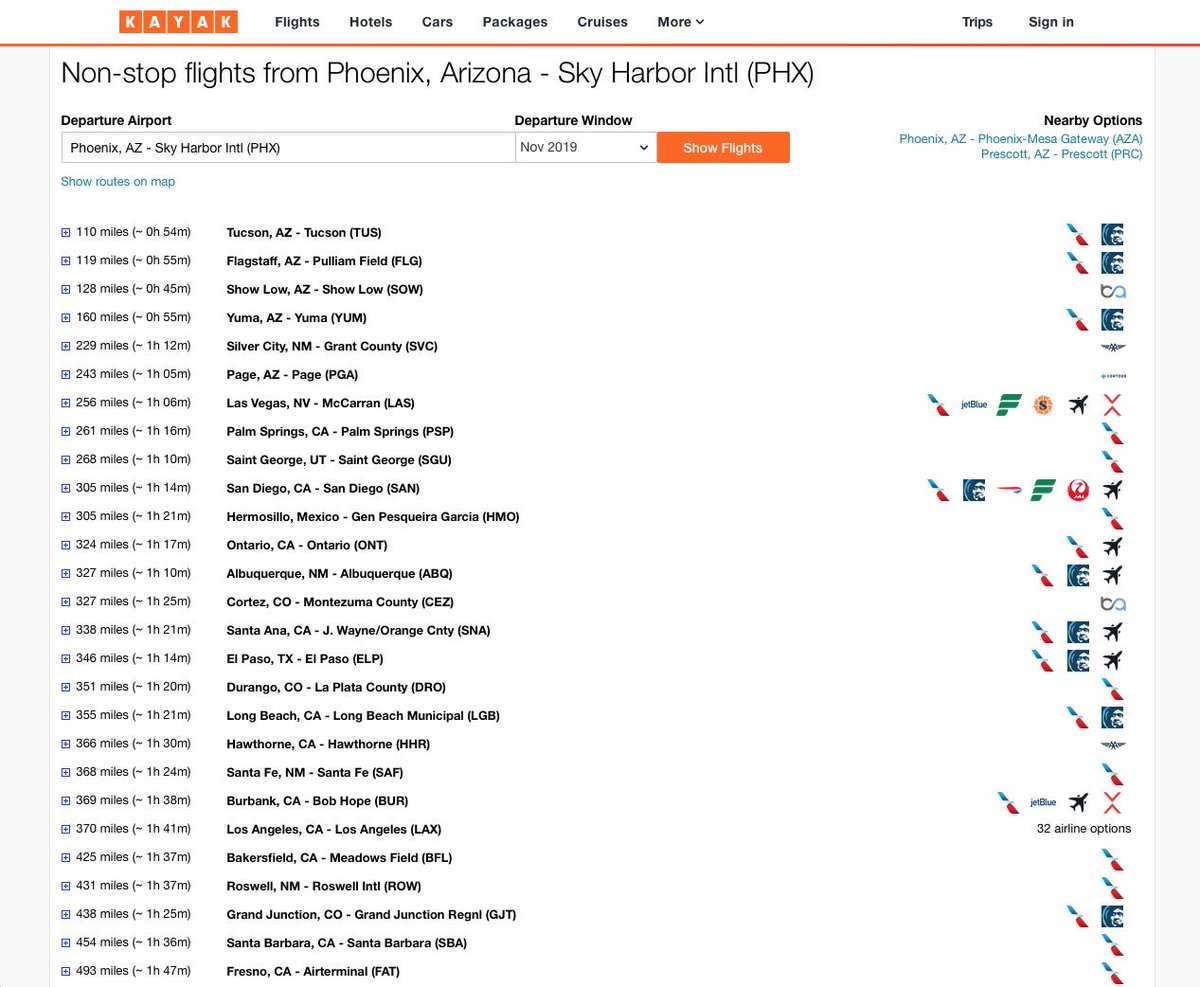Screen dimensions: 1200x987
Task: Expand the Fresno (FAT) route row
Action: click(x=66, y=972)
